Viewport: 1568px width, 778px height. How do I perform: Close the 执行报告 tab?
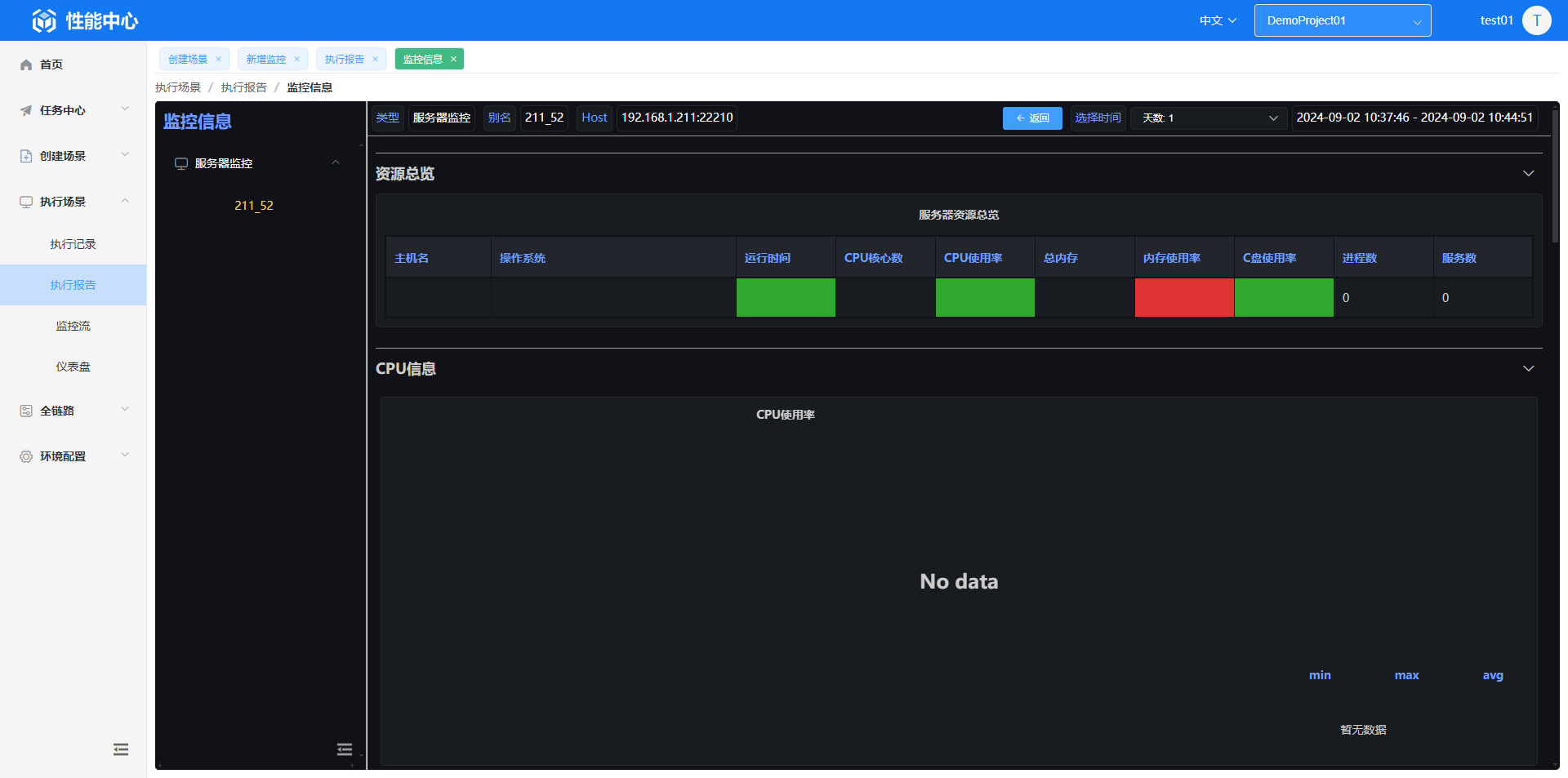(375, 59)
